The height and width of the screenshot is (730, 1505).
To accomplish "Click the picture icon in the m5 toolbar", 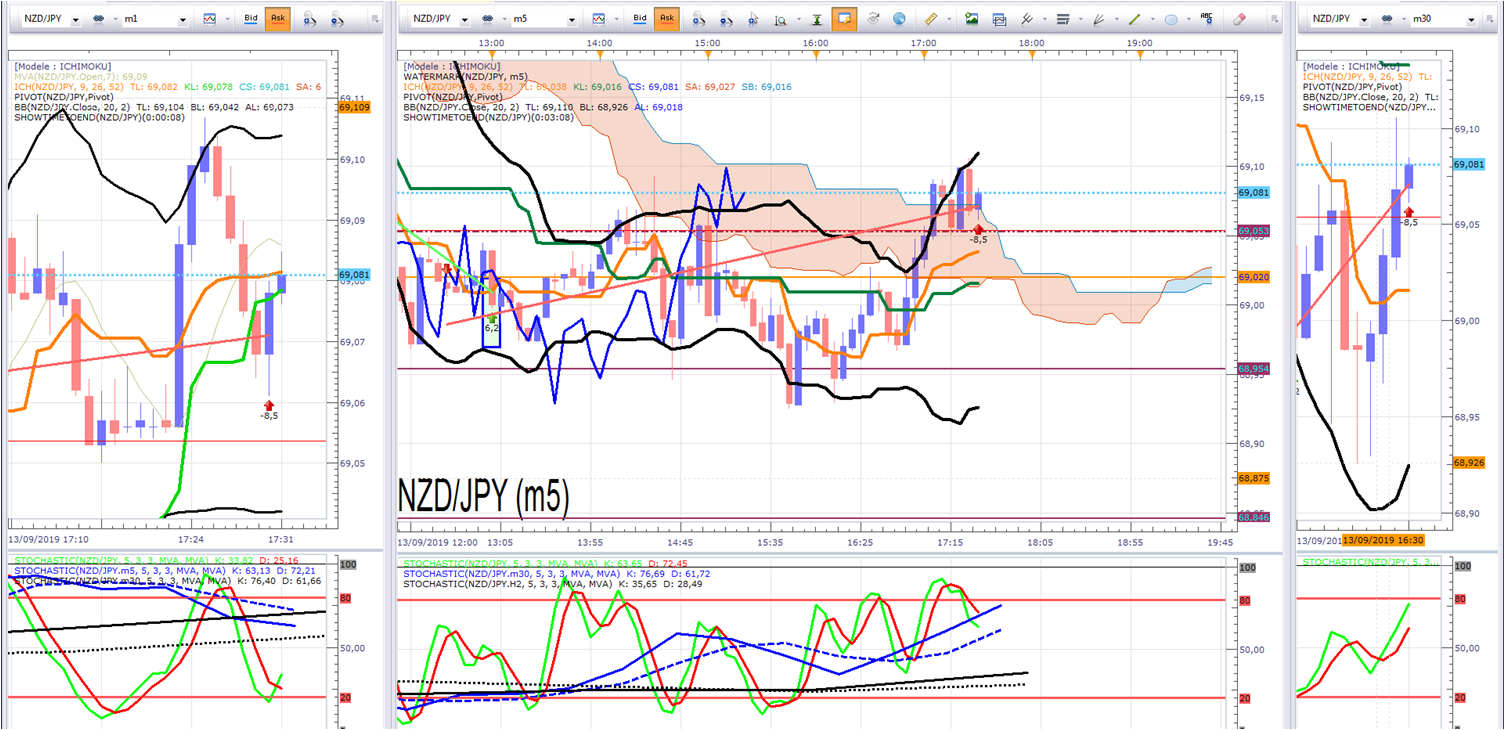I will pyautogui.click(x=971, y=19).
